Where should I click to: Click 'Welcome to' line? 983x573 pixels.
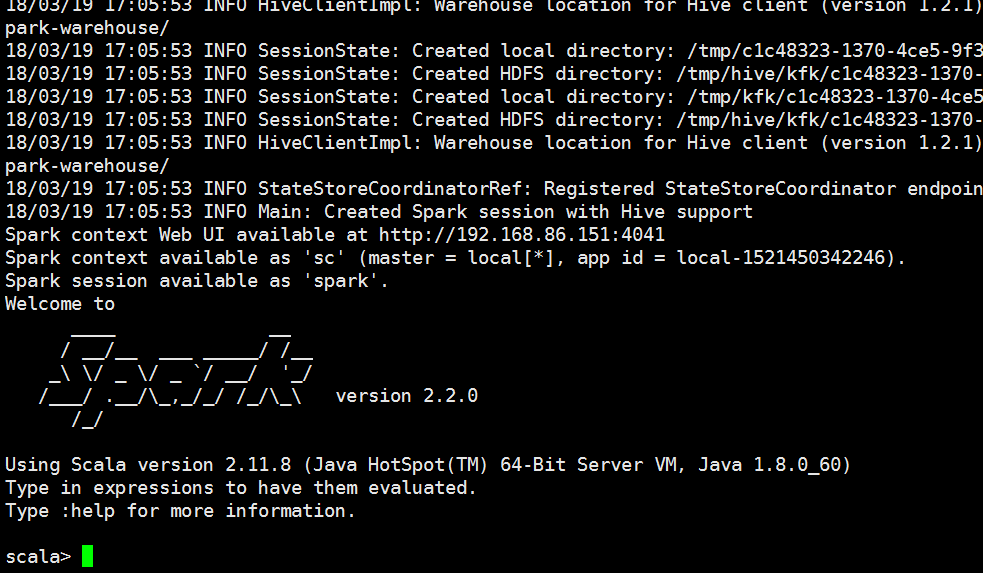coord(60,304)
